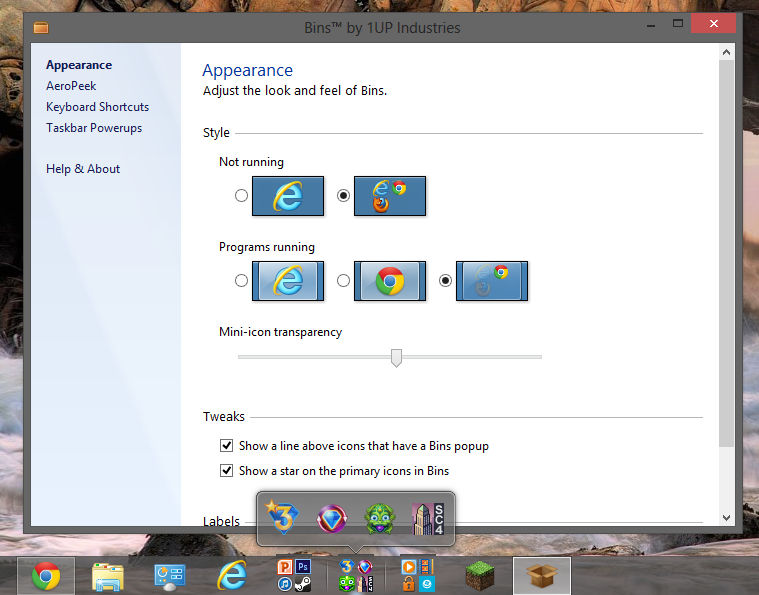The image size is (759, 595).
Task: Click the PowerPoint mini-icon in taskbar bin
Action: pos(285,566)
